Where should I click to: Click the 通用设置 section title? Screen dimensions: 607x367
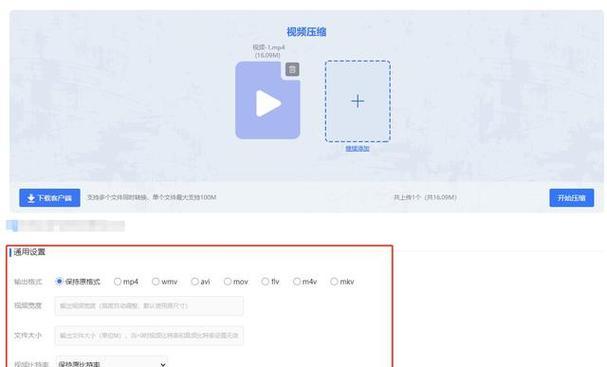[x=29, y=252]
